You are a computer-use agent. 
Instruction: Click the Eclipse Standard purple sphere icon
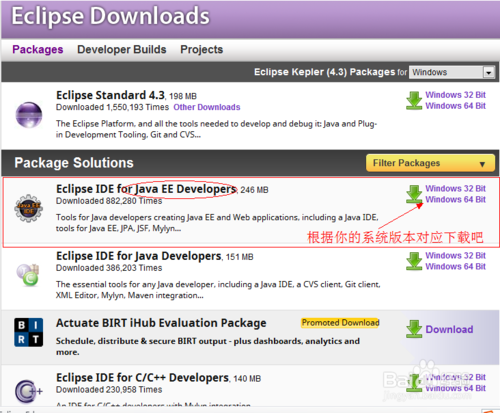tap(29, 115)
